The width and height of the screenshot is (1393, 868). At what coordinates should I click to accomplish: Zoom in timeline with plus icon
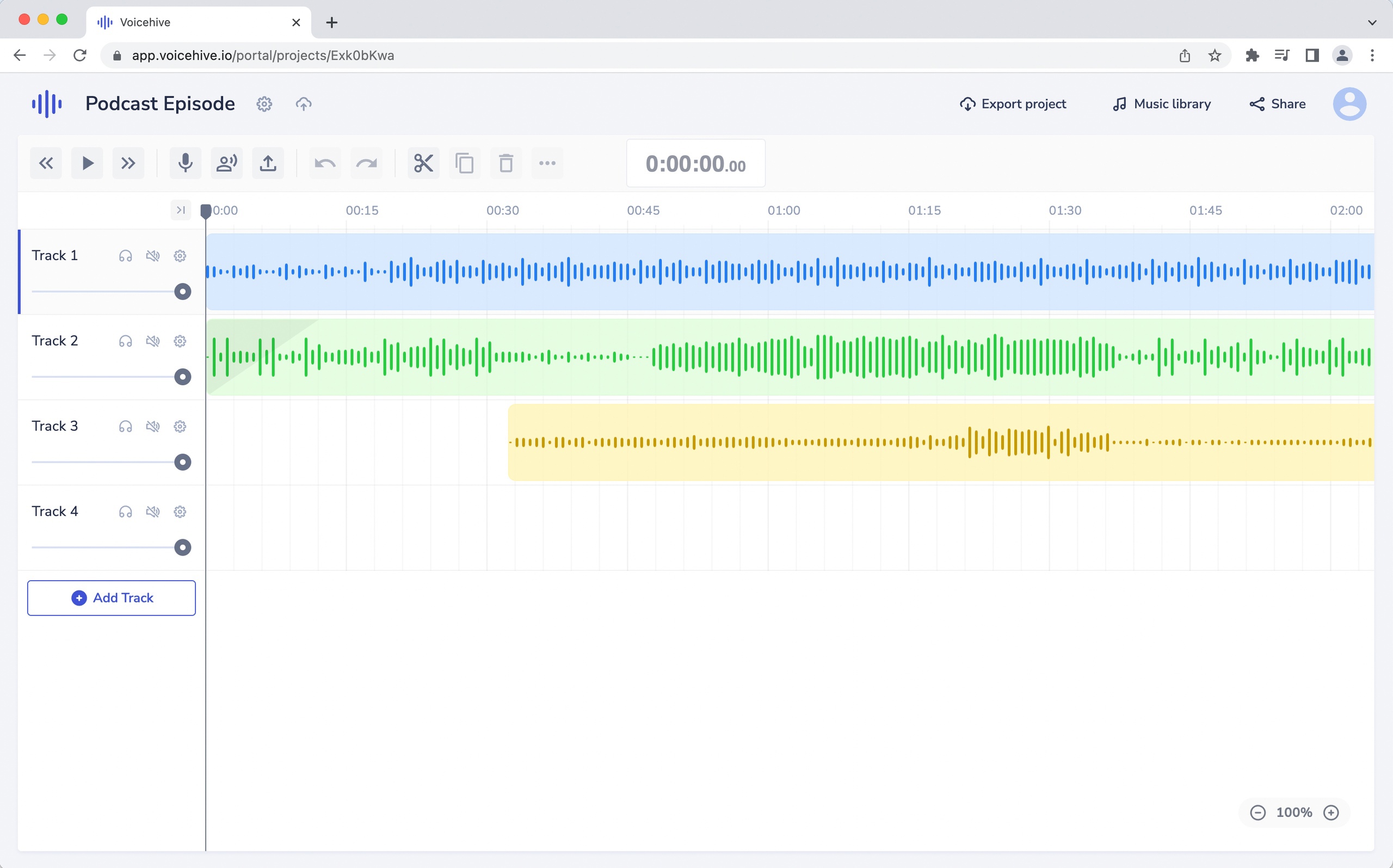(x=1331, y=813)
